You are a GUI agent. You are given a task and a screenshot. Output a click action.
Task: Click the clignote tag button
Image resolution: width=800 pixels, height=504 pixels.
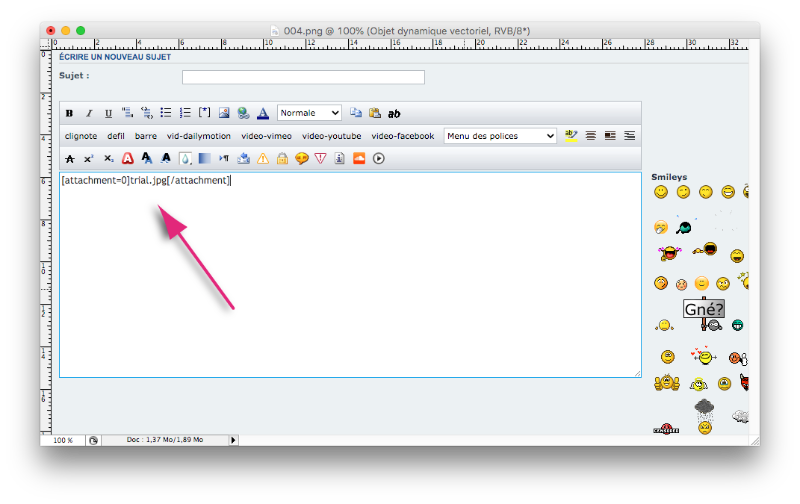(x=81, y=136)
